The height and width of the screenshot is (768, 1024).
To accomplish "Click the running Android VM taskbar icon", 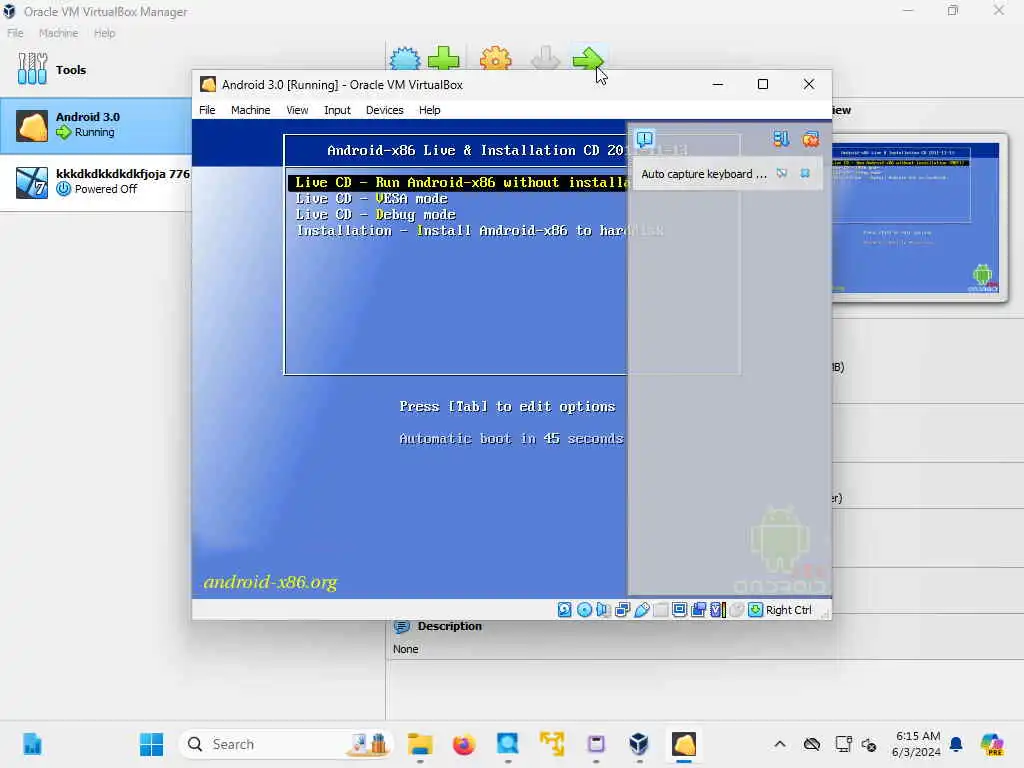I will tap(684, 744).
